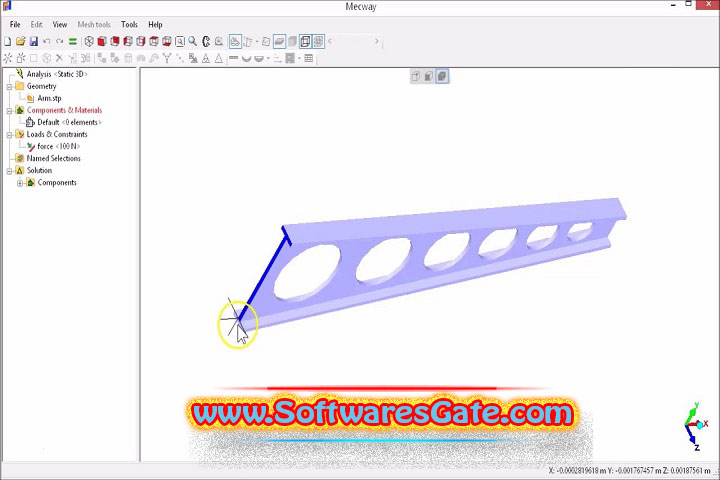Viewport: 720px width, 480px height.
Task: Open a file using the folder icon
Action: 21,42
